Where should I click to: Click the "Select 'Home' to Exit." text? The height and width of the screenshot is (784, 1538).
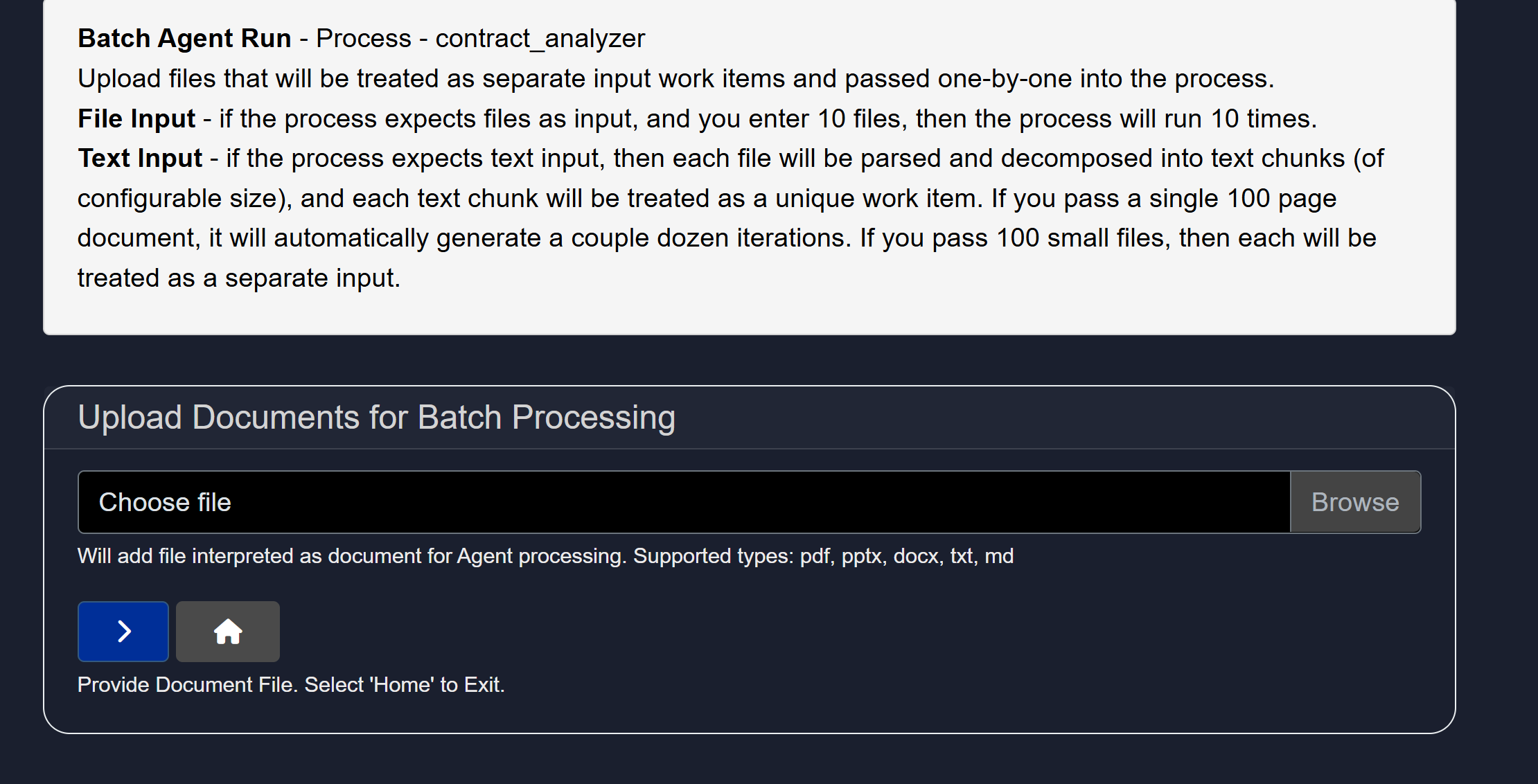pos(405,685)
